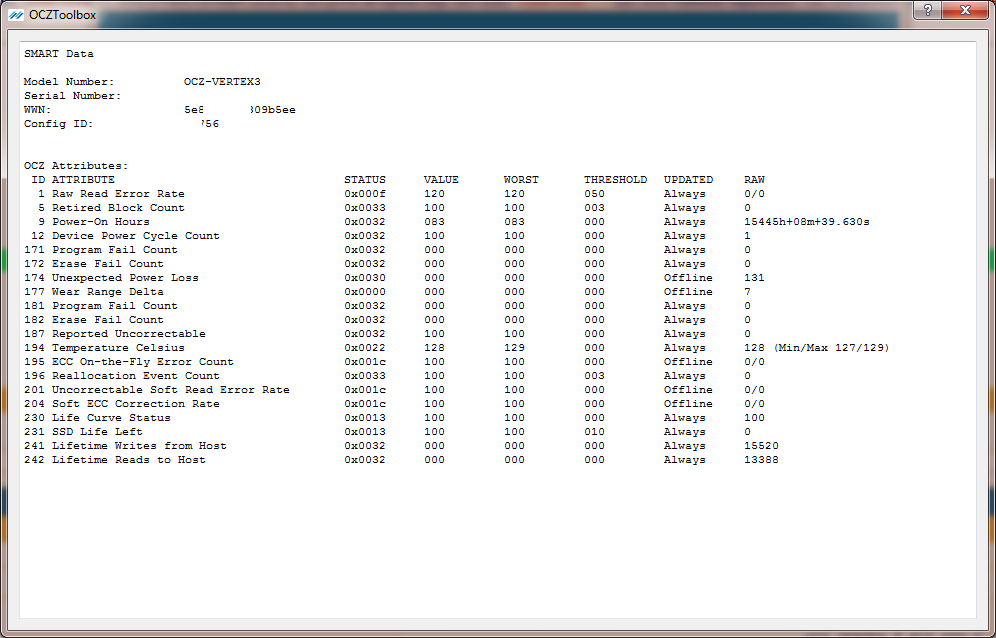
Task: Click the SMART Data heading
Action: (x=59, y=54)
